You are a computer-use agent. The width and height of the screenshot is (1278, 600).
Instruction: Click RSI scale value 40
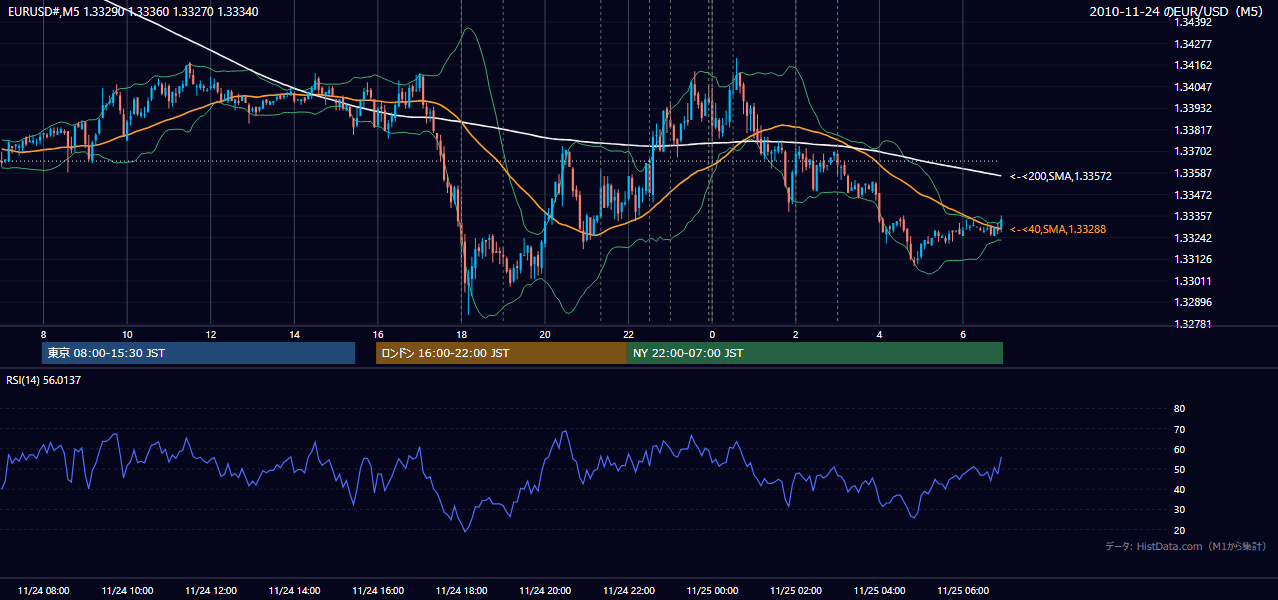(x=1179, y=489)
